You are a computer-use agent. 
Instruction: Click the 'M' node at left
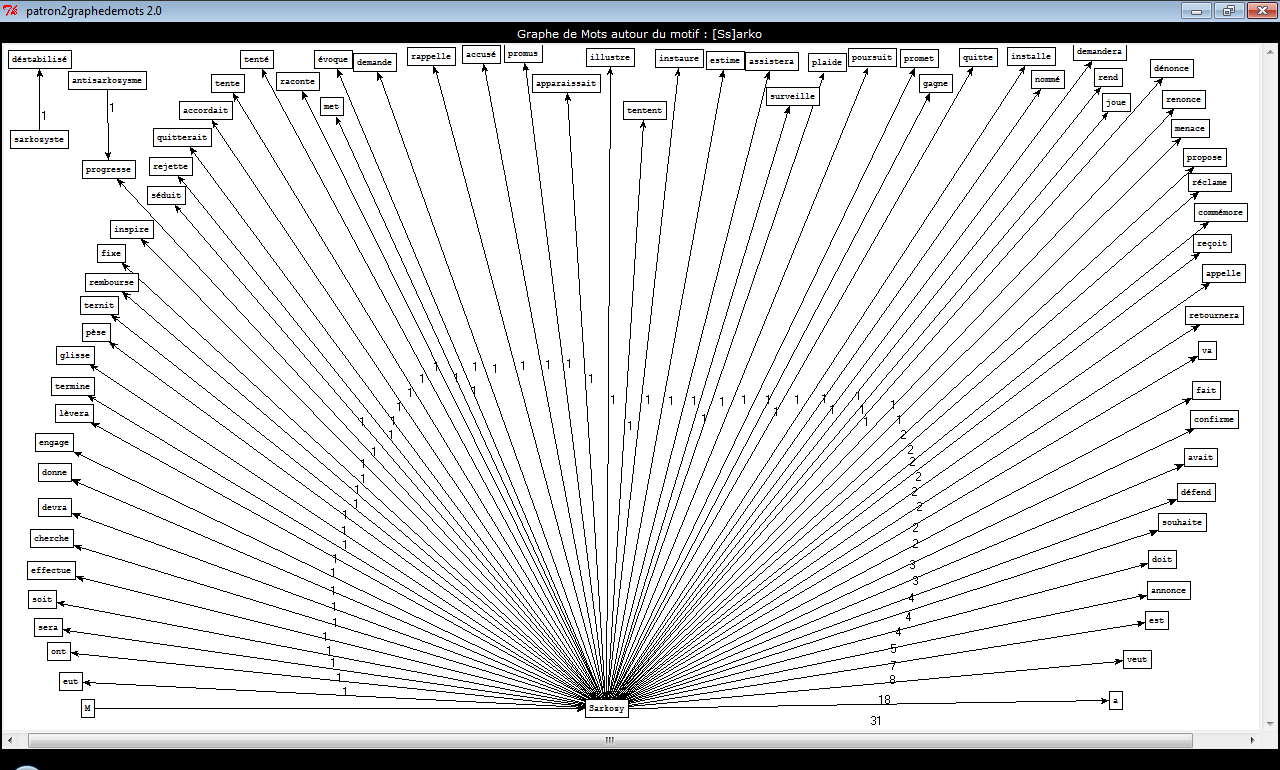pos(88,708)
